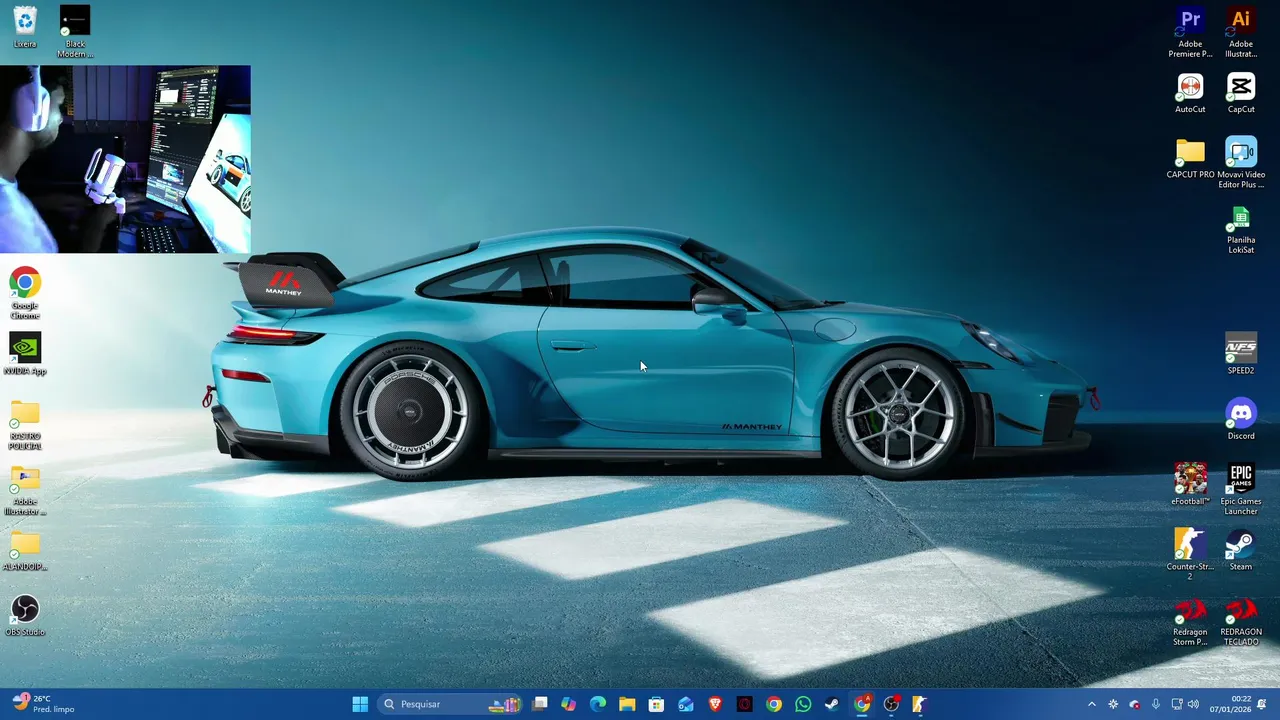Open the Epic Games Launcher shortcut

(1241, 489)
